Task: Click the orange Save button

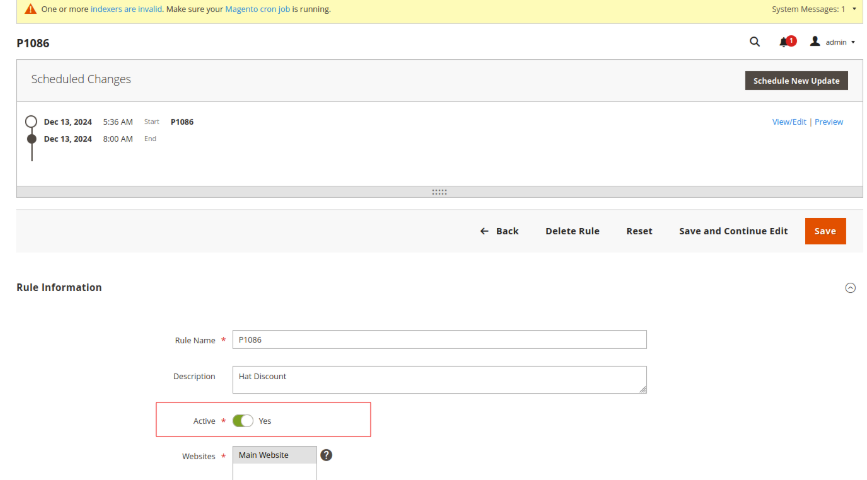Action: click(x=825, y=231)
